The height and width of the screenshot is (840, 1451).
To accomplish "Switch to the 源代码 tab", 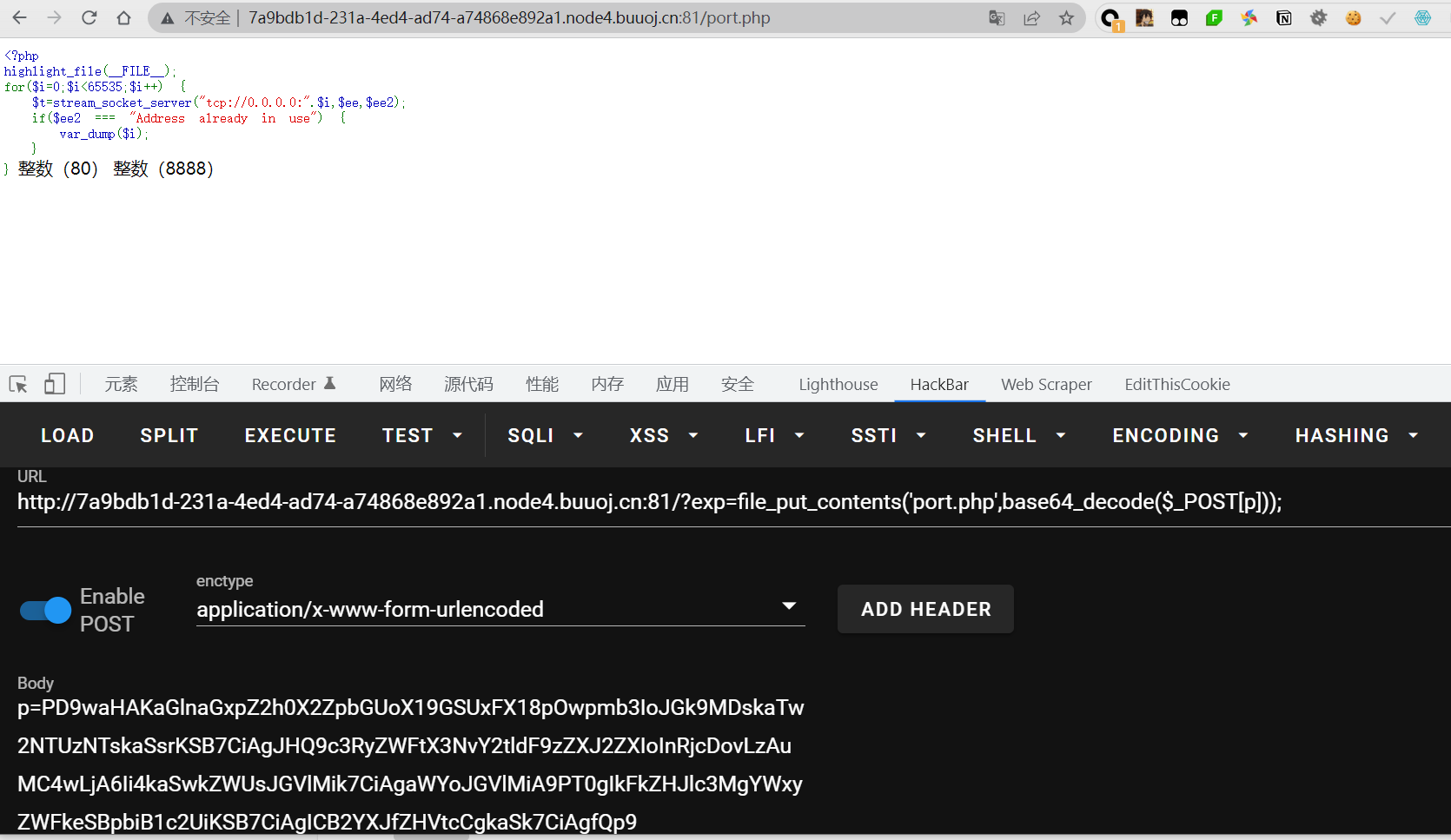I will coord(468,384).
